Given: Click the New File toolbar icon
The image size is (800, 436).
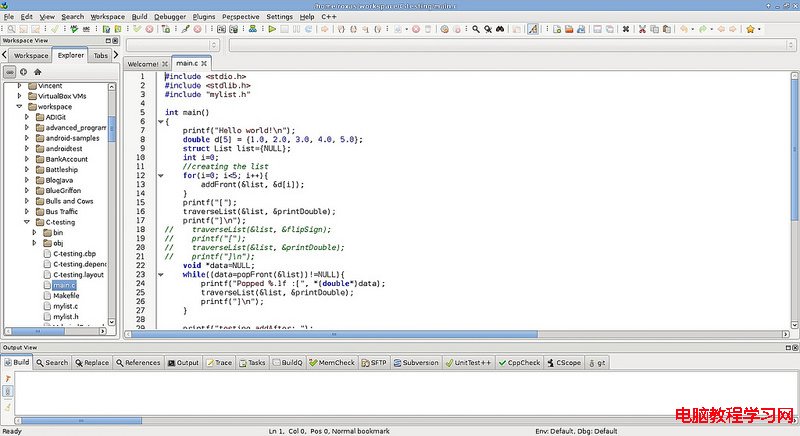Looking at the screenshot, I should pos(557,29).
